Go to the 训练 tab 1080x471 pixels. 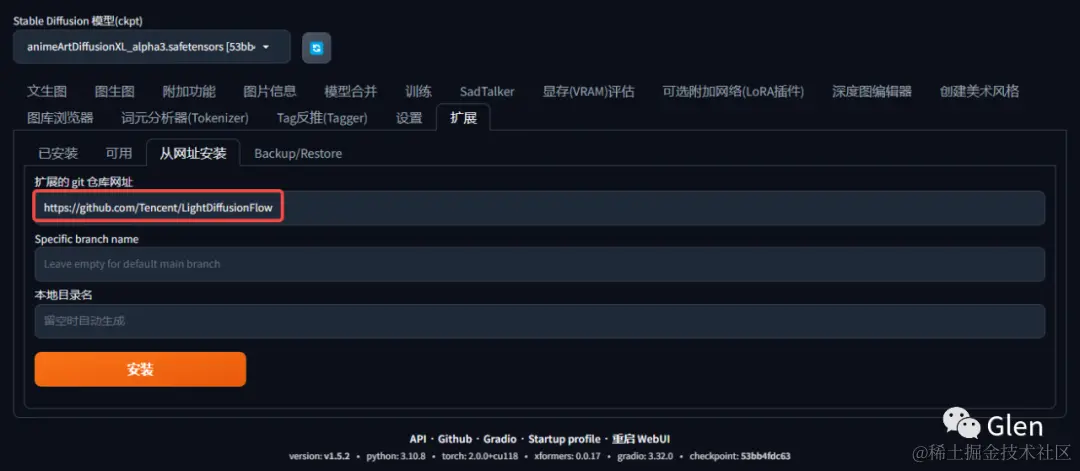click(x=419, y=92)
